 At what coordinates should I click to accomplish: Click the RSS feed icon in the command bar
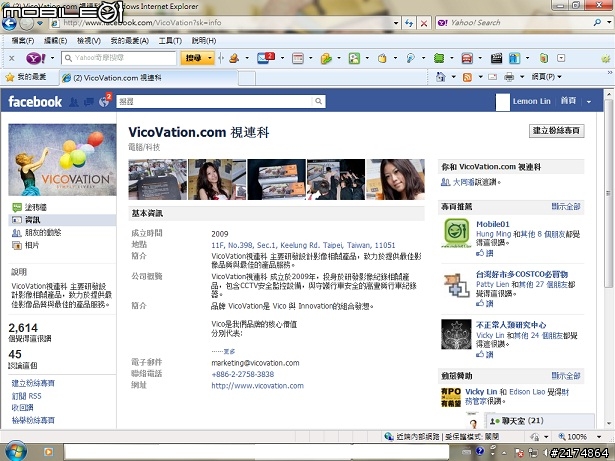click(x=467, y=77)
